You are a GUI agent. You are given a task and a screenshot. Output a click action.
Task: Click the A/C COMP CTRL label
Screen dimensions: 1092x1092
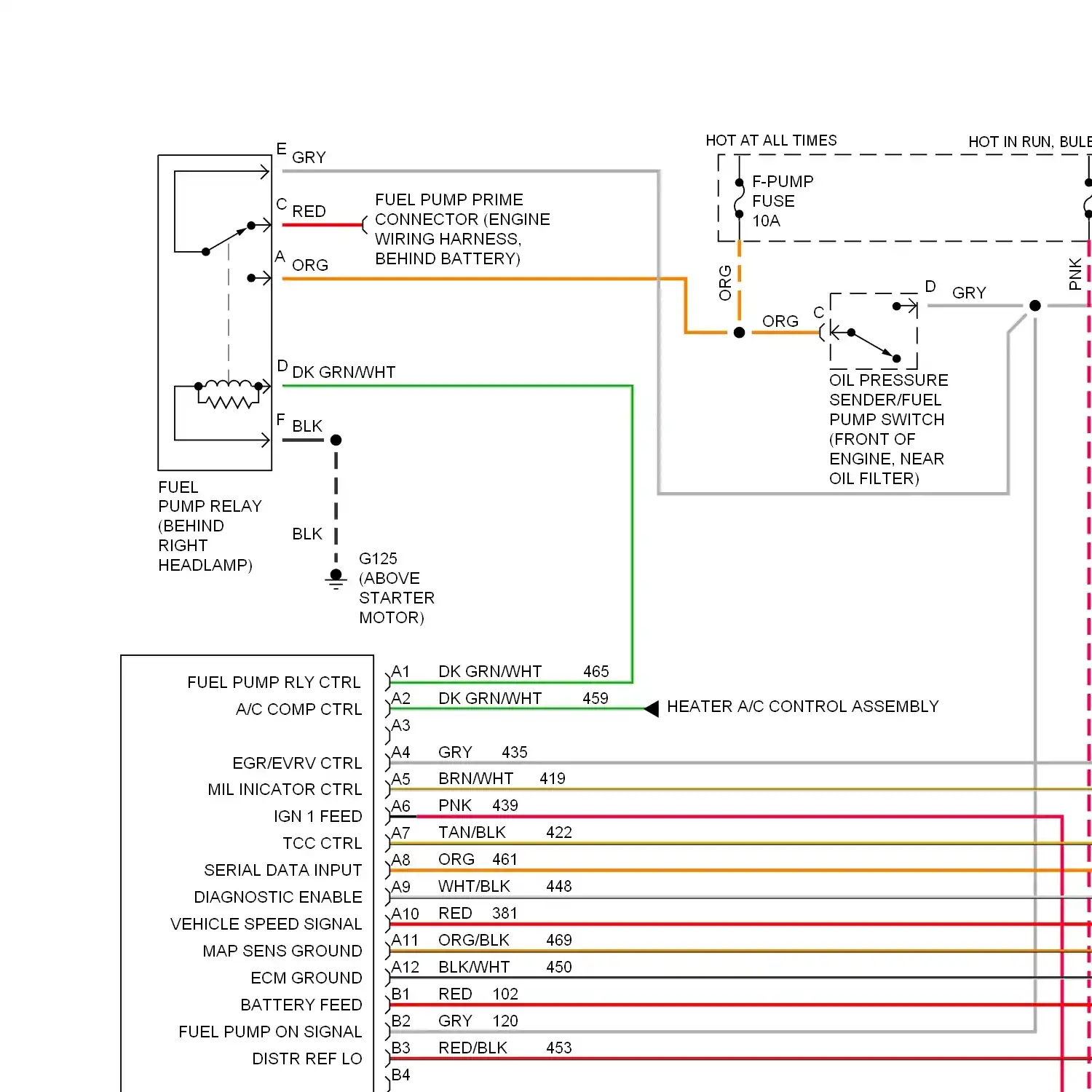click(298, 709)
